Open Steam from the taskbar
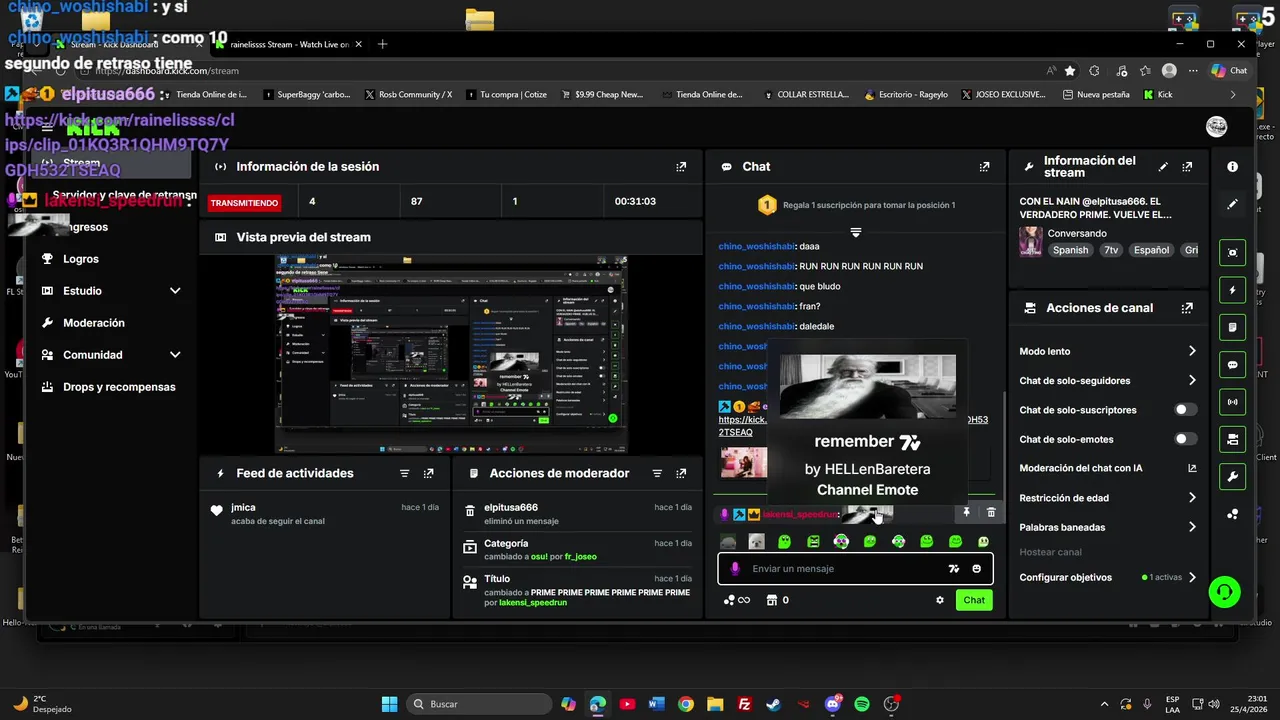1280x720 pixels. (774, 704)
